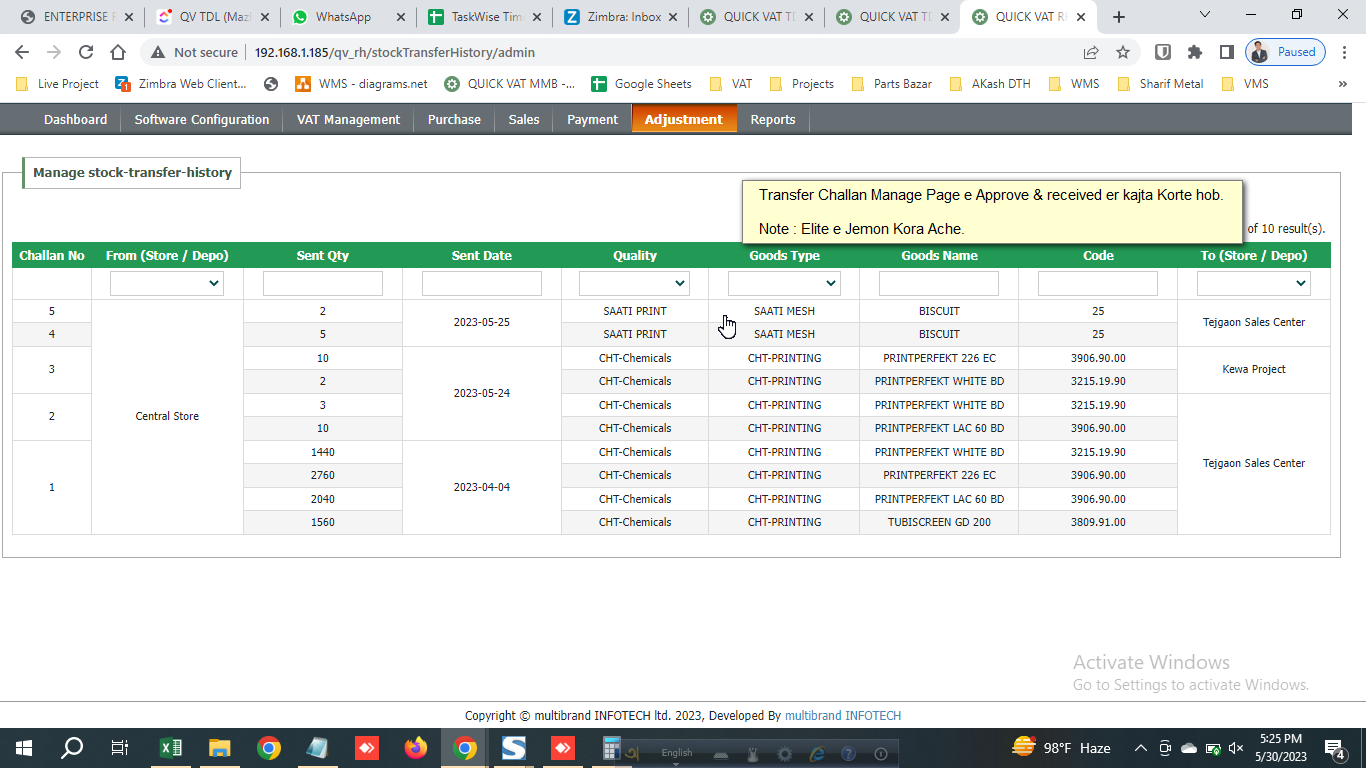Close the WhatsApp tab
The image size is (1366, 768).
(x=401, y=17)
